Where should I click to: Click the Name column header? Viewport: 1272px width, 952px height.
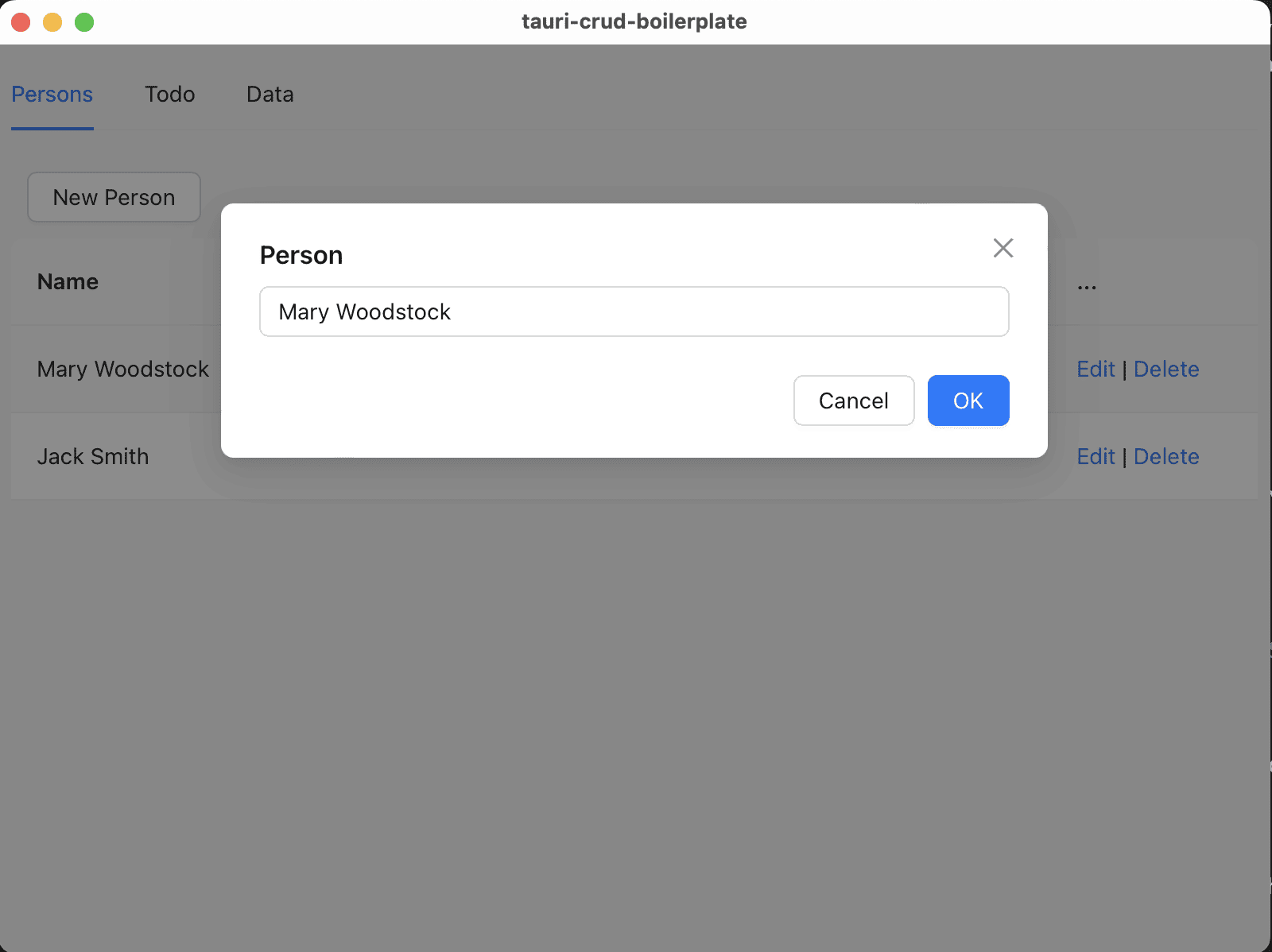(68, 282)
